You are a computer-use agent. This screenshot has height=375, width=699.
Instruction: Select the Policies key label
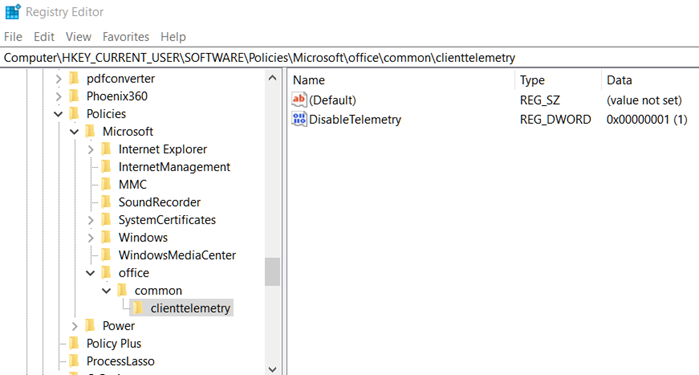[106, 114]
